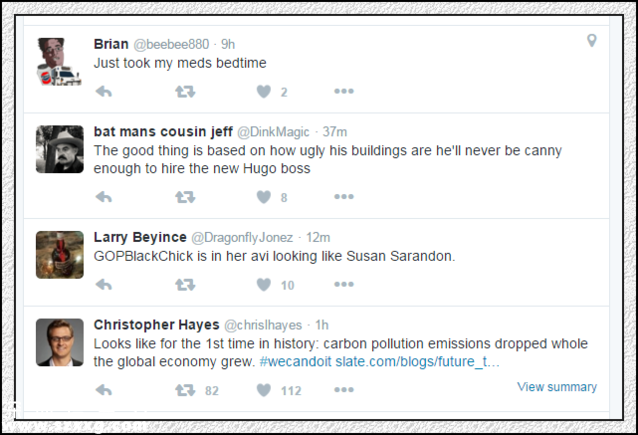Reply to Christopher Hayes' carbon tweet

point(104,390)
